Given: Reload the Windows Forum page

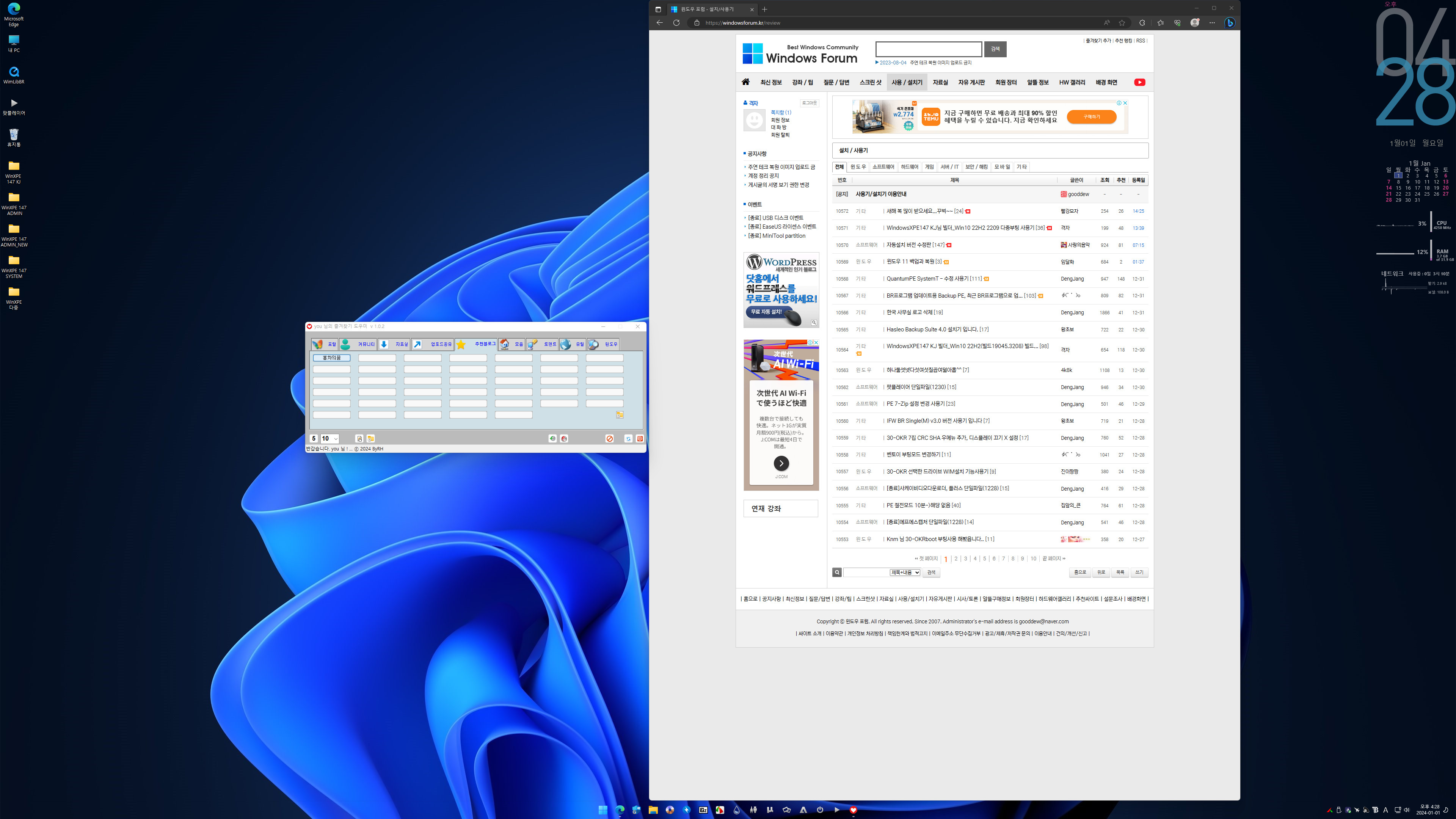Looking at the screenshot, I should tap(676, 23).
